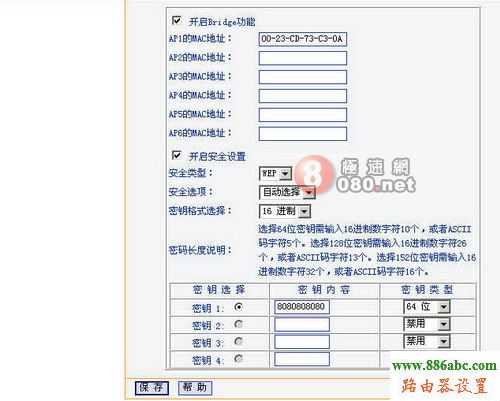Click the AP3的MAC地址 input field
The height and width of the screenshot is (401, 500).
pos(303,77)
